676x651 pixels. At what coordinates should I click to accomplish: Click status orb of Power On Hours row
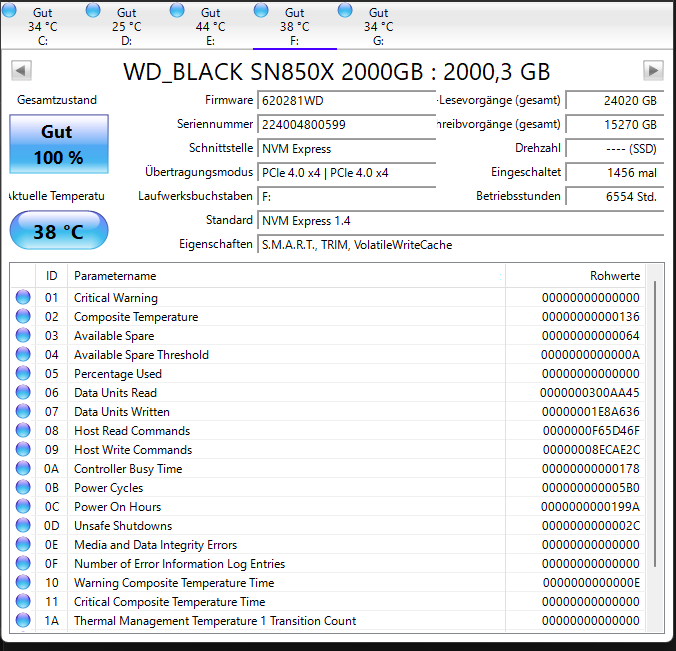(23, 506)
